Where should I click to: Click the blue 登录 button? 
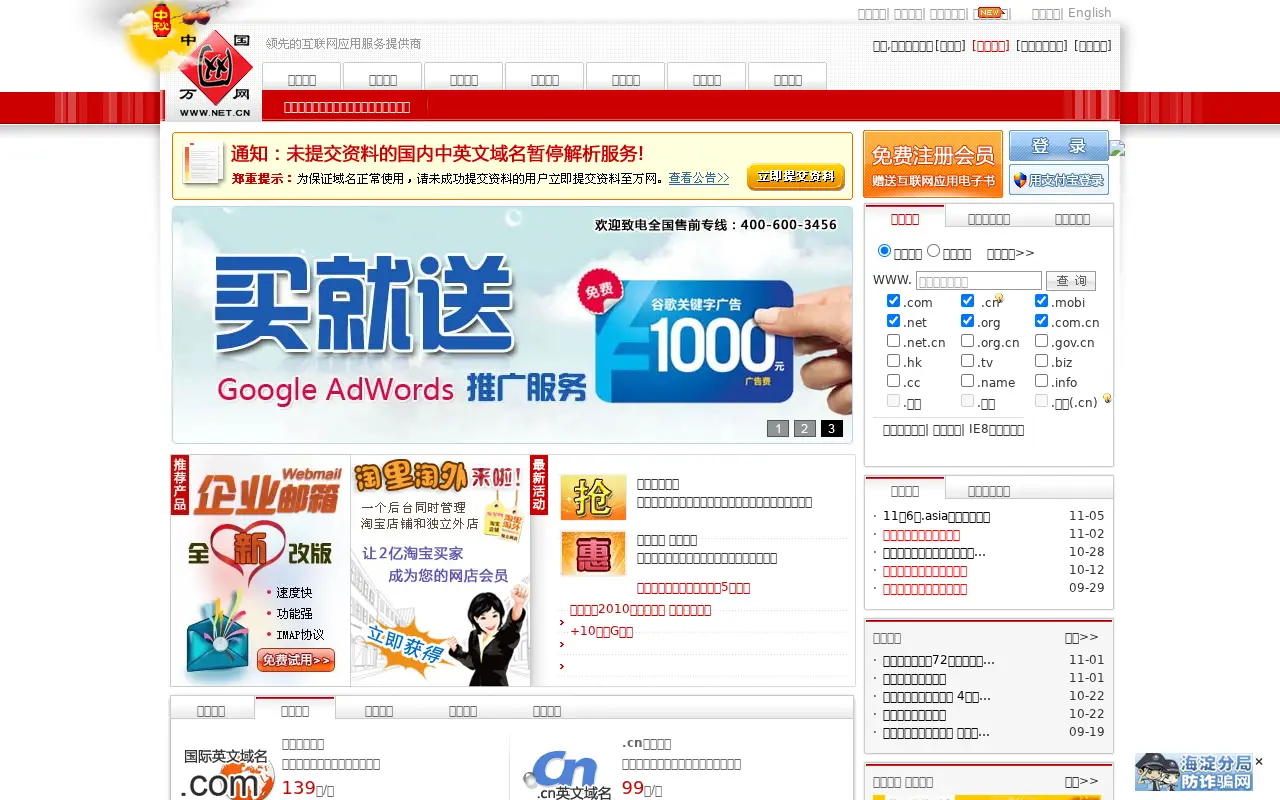pos(1058,146)
